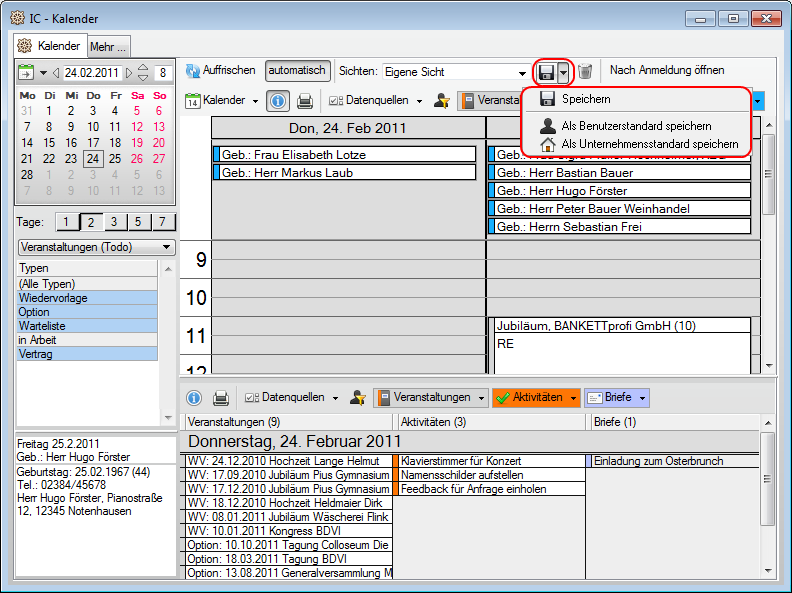Image resolution: width=792 pixels, height=593 pixels.
Task: Click the info icon in upper calendar toolbar
Action: pos(279,101)
